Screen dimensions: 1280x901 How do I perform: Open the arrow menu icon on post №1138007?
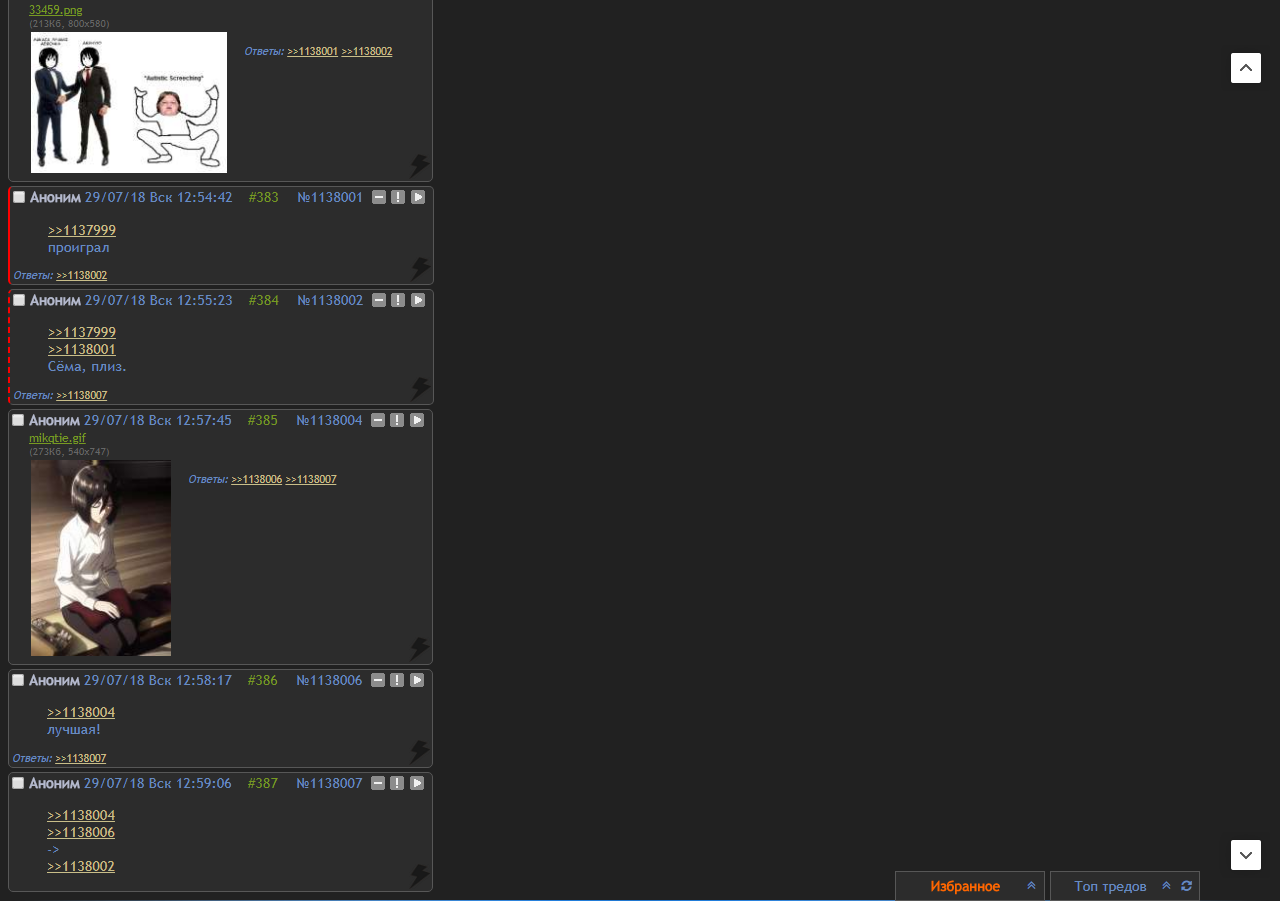point(417,783)
